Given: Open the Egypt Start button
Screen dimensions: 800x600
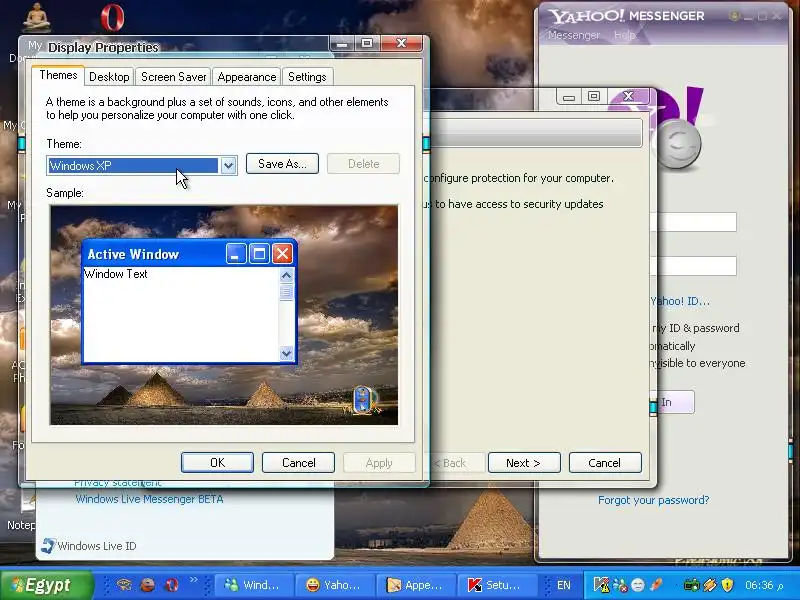Looking at the screenshot, I should [47, 585].
